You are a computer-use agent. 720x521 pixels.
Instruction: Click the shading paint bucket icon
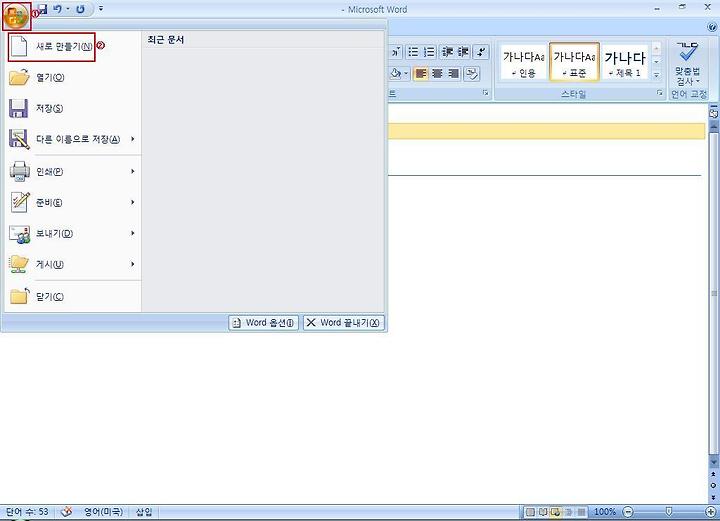pos(395,73)
